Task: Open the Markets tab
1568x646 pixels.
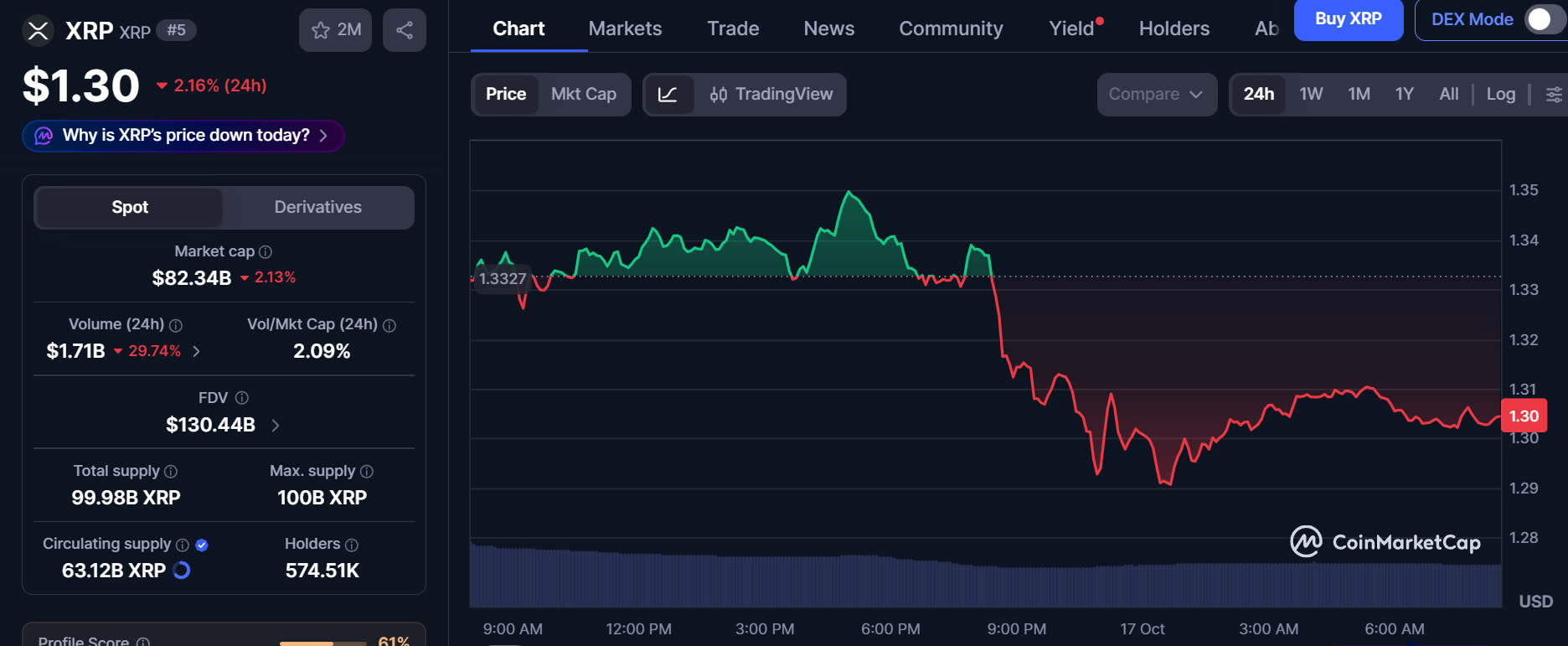Action: coord(625,28)
